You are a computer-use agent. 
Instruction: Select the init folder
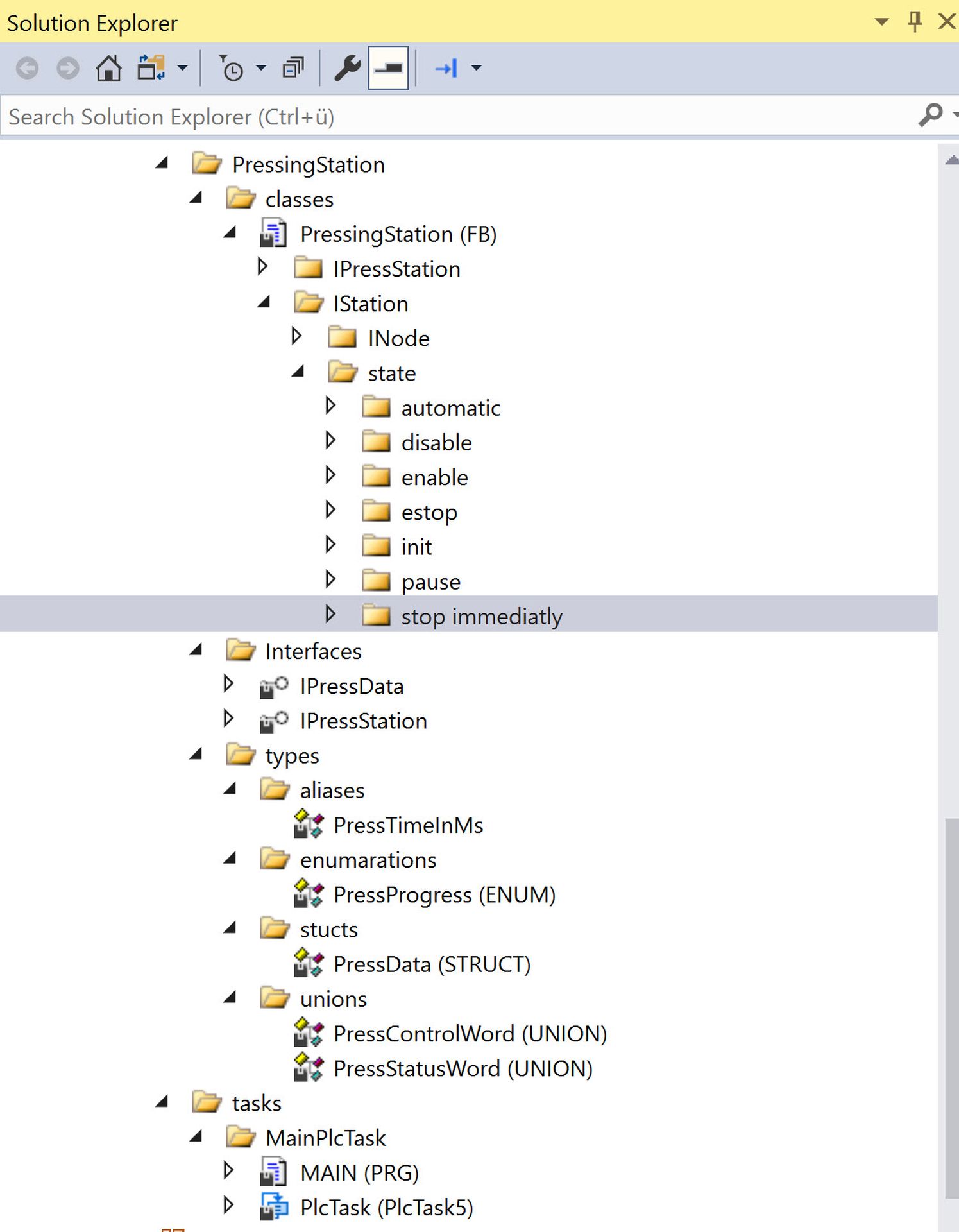[416, 547]
